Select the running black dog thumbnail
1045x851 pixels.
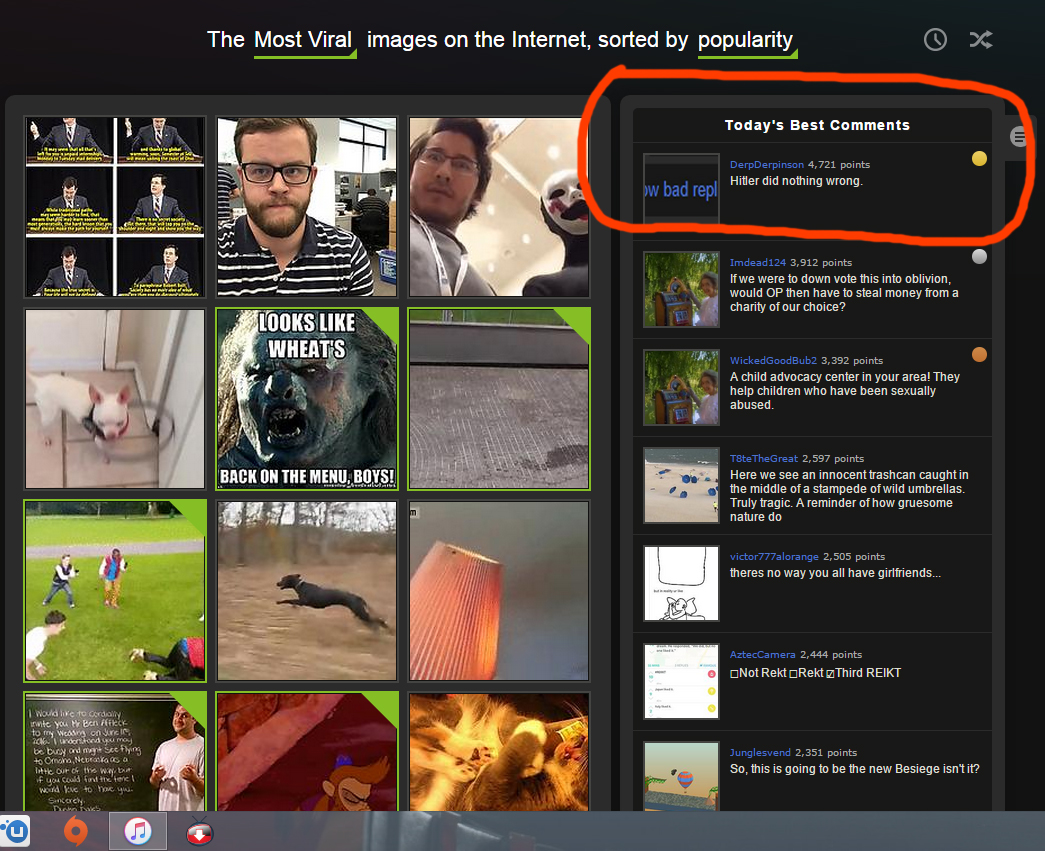[x=307, y=590]
